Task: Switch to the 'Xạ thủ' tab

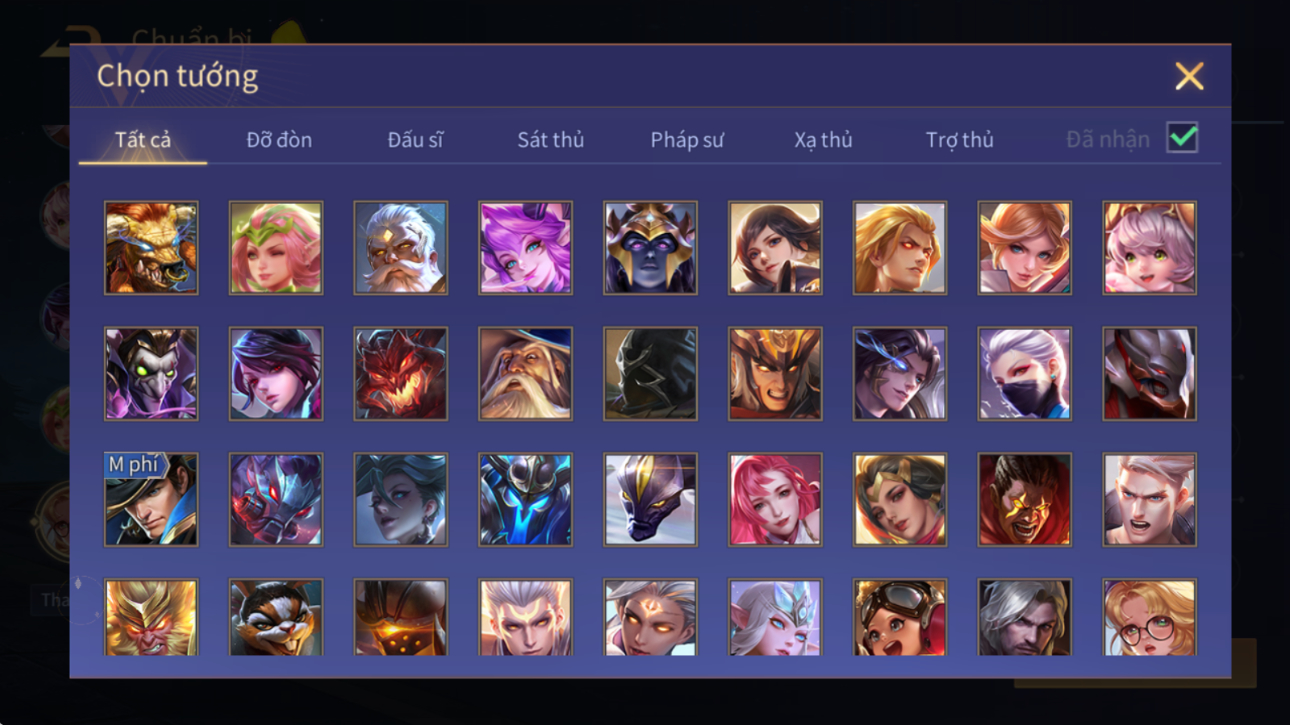Action: pyautogui.click(x=823, y=140)
